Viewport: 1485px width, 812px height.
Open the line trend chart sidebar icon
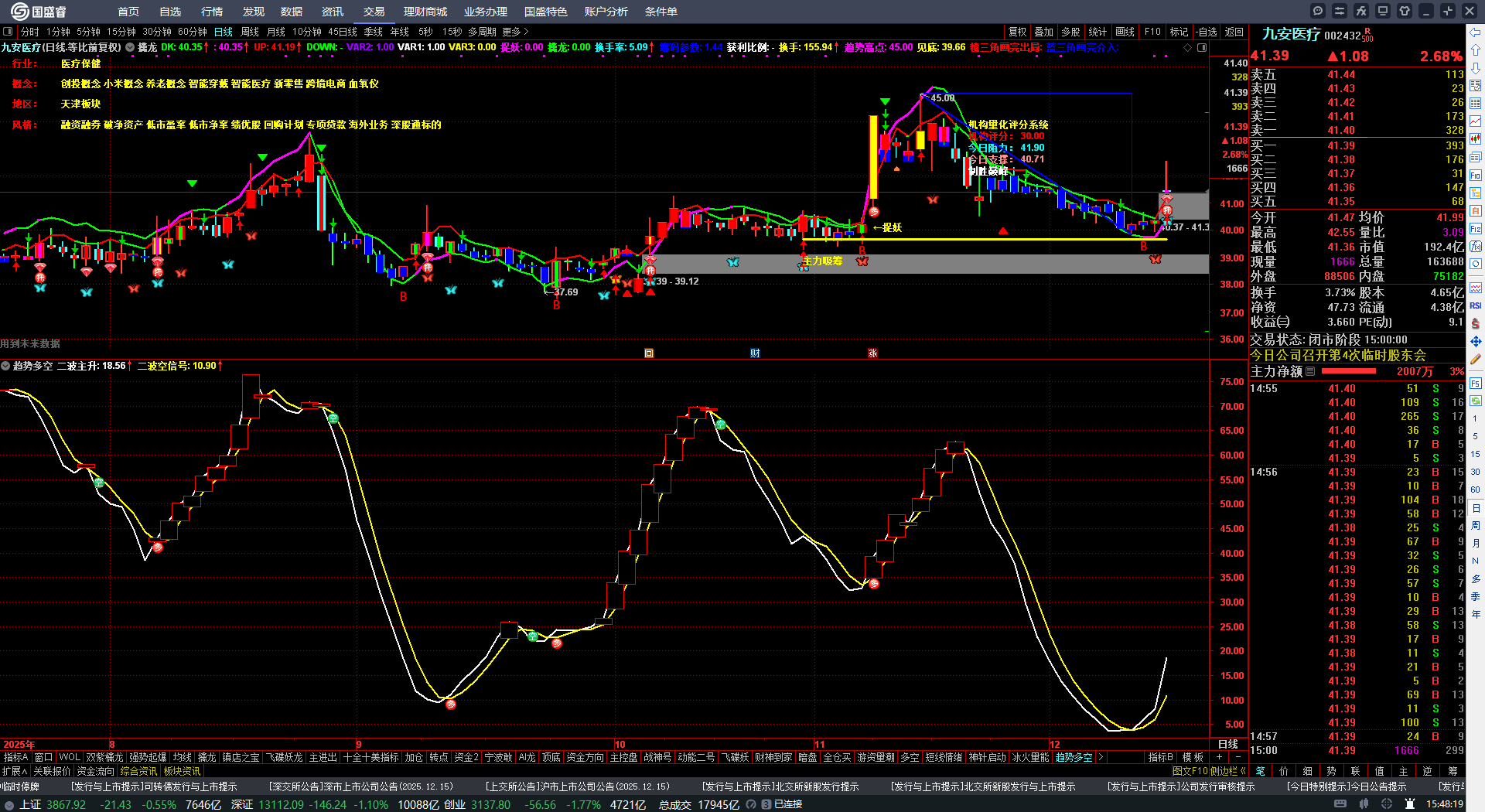[1476, 121]
